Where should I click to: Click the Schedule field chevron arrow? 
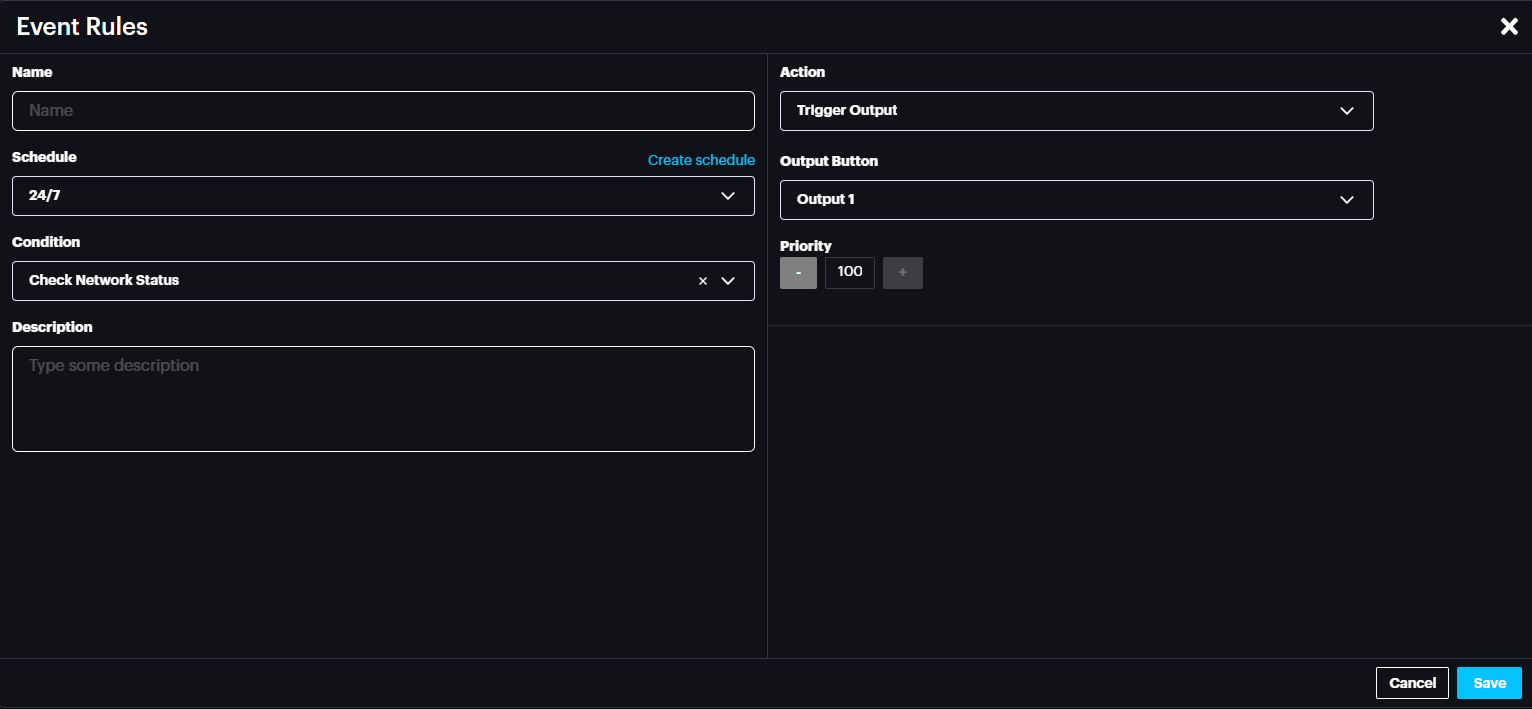tap(728, 196)
